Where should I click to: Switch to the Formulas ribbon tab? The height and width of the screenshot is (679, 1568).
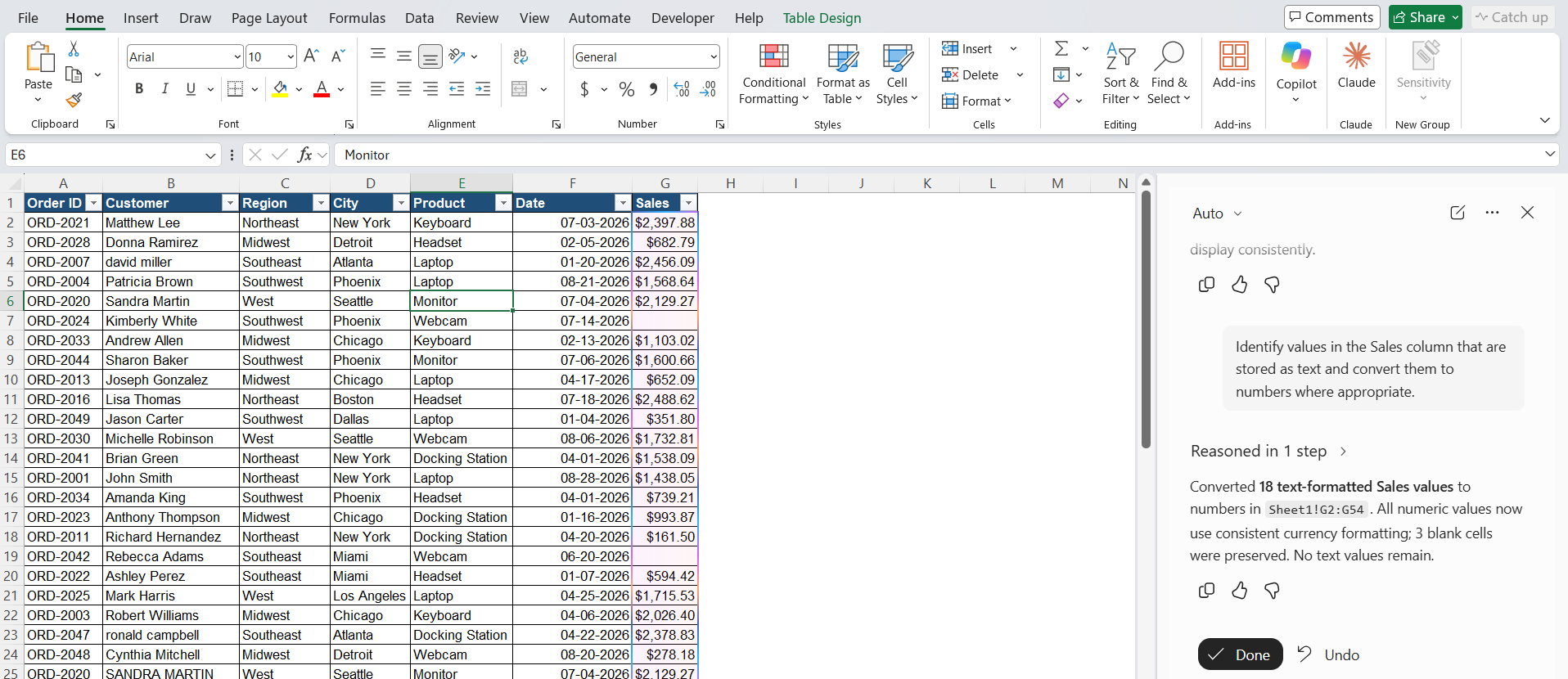(x=357, y=18)
